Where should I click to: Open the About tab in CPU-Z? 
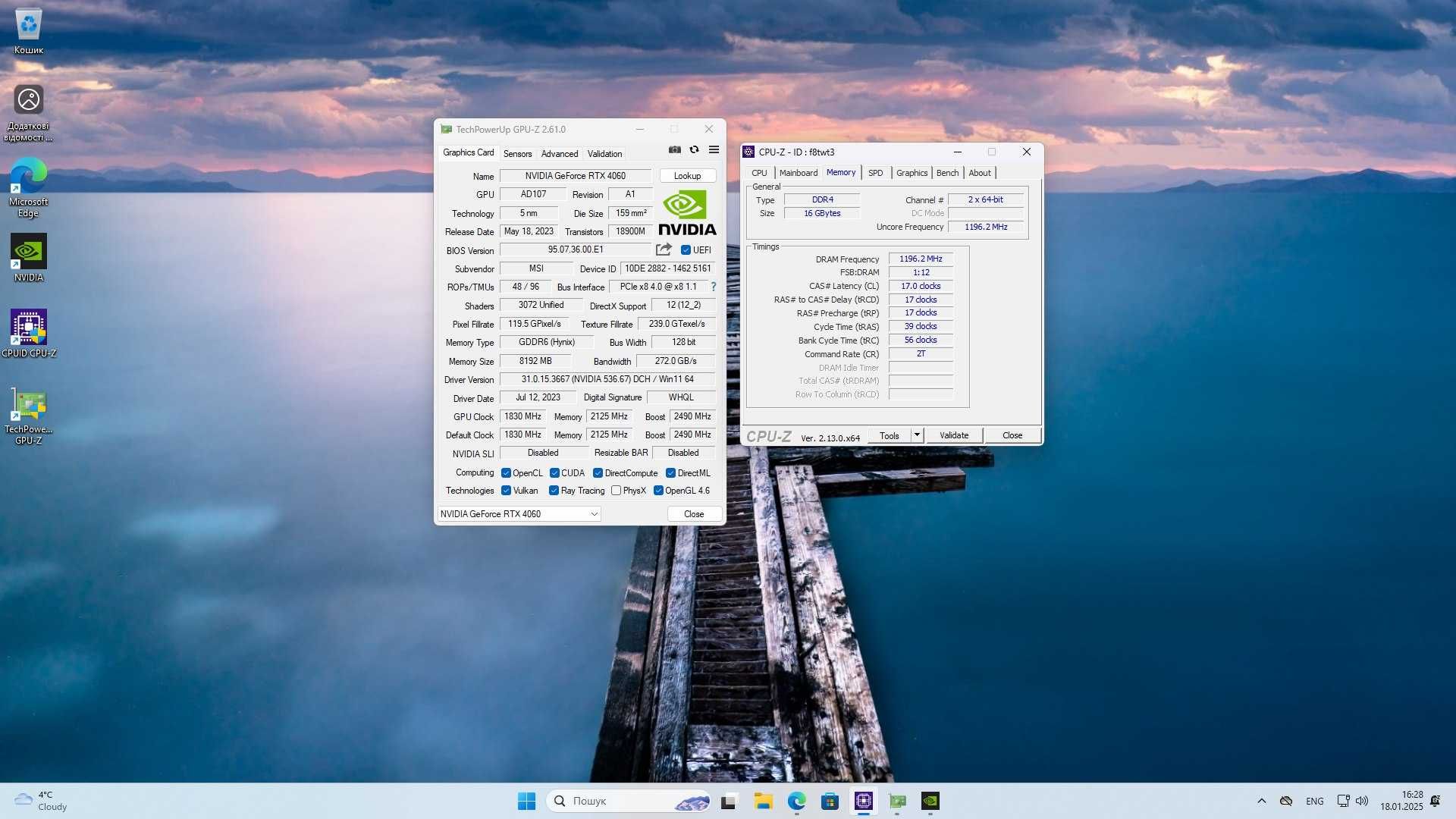tap(979, 173)
